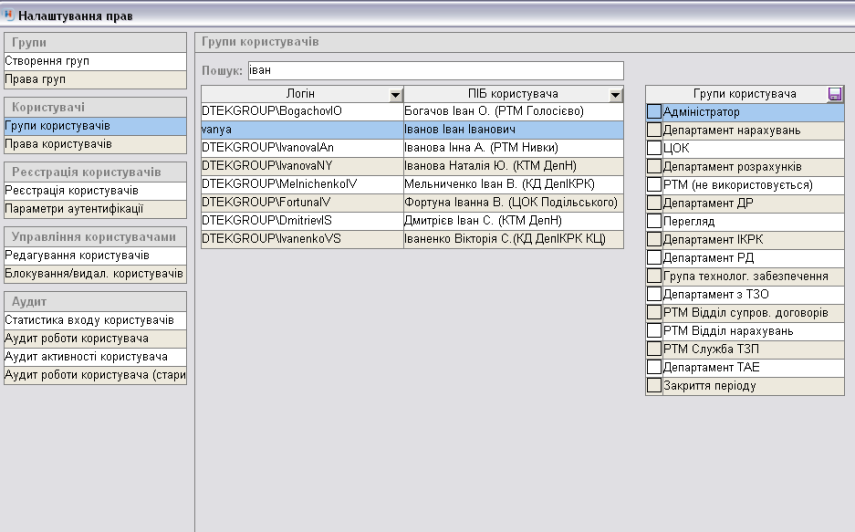Click the save icon in Групи користувача header
This screenshot has height=532, width=855.
(x=836, y=94)
